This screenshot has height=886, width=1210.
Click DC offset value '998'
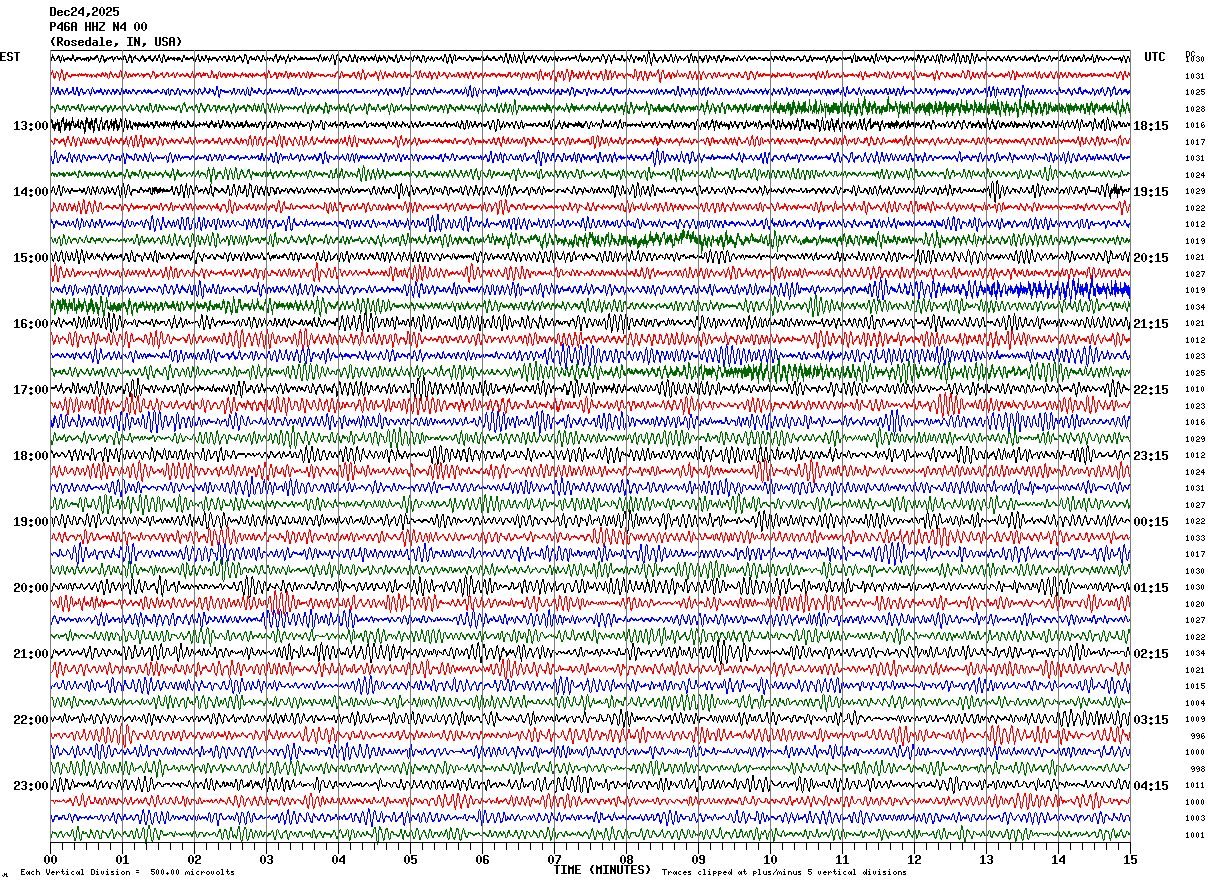click(1196, 769)
